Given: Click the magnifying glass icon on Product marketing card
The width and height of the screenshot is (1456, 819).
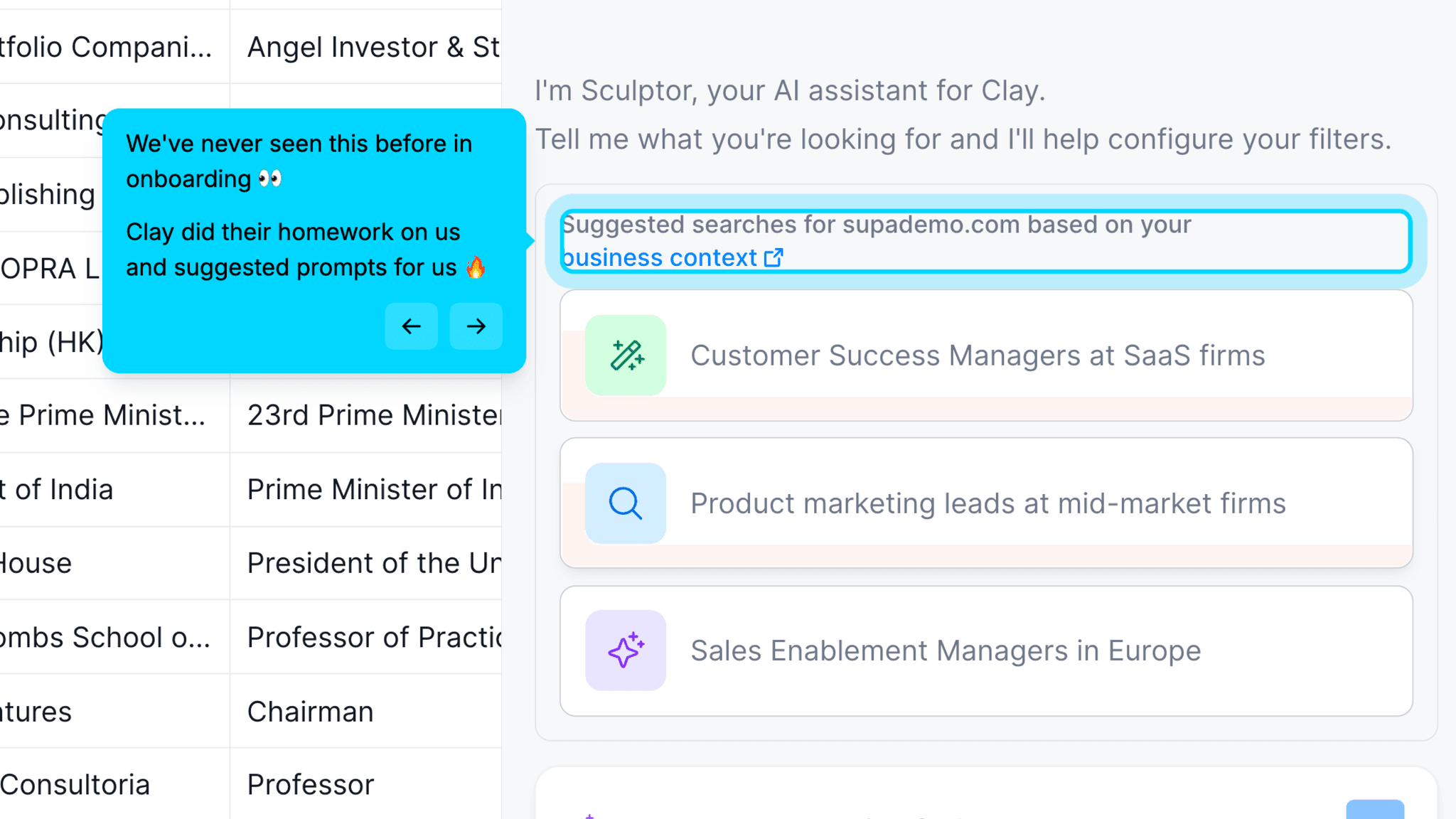Looking at the screenshot, I should pyautogui.click(x=625, y=503).
